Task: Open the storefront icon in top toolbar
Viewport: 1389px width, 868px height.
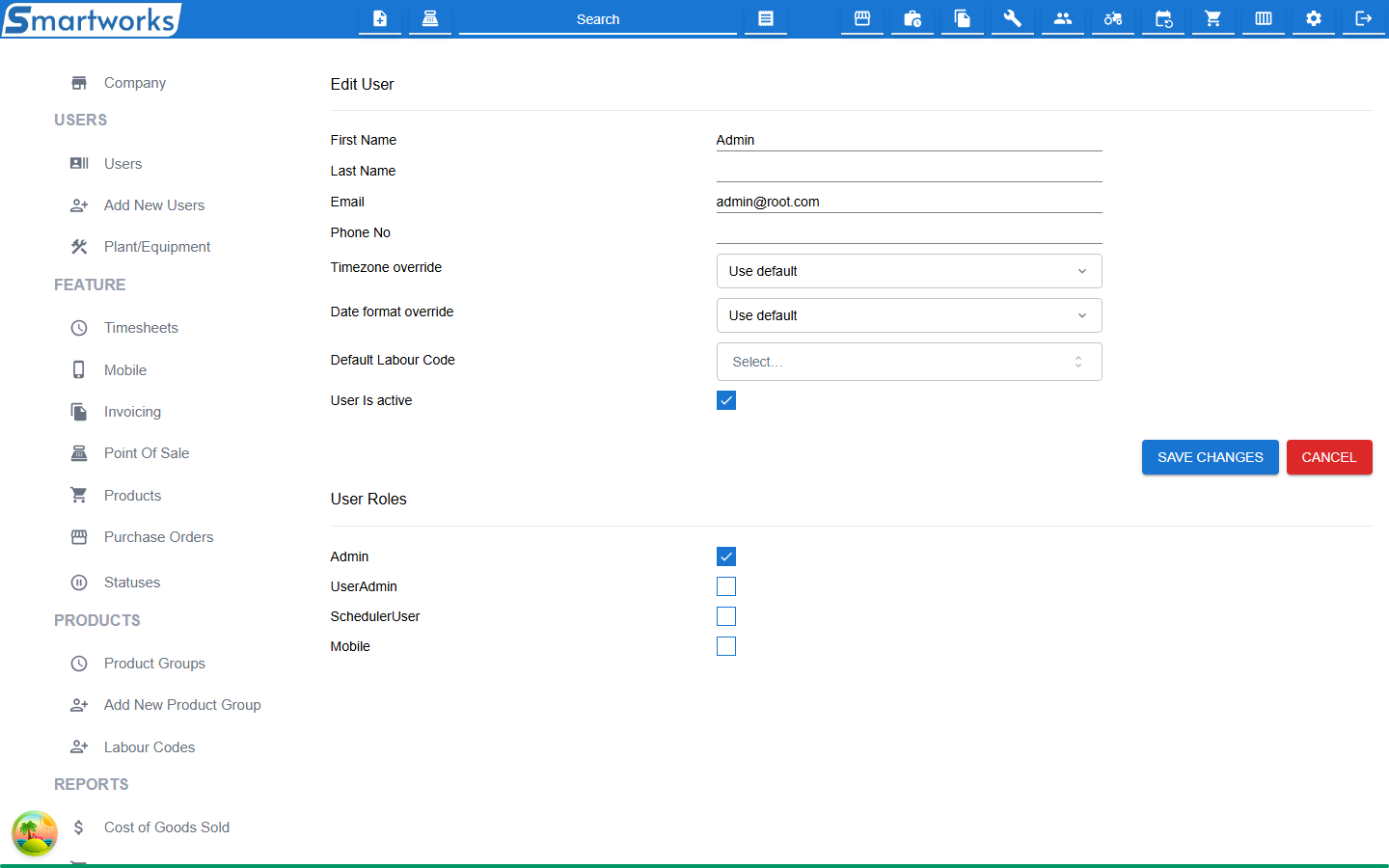Action: [862, 18]
